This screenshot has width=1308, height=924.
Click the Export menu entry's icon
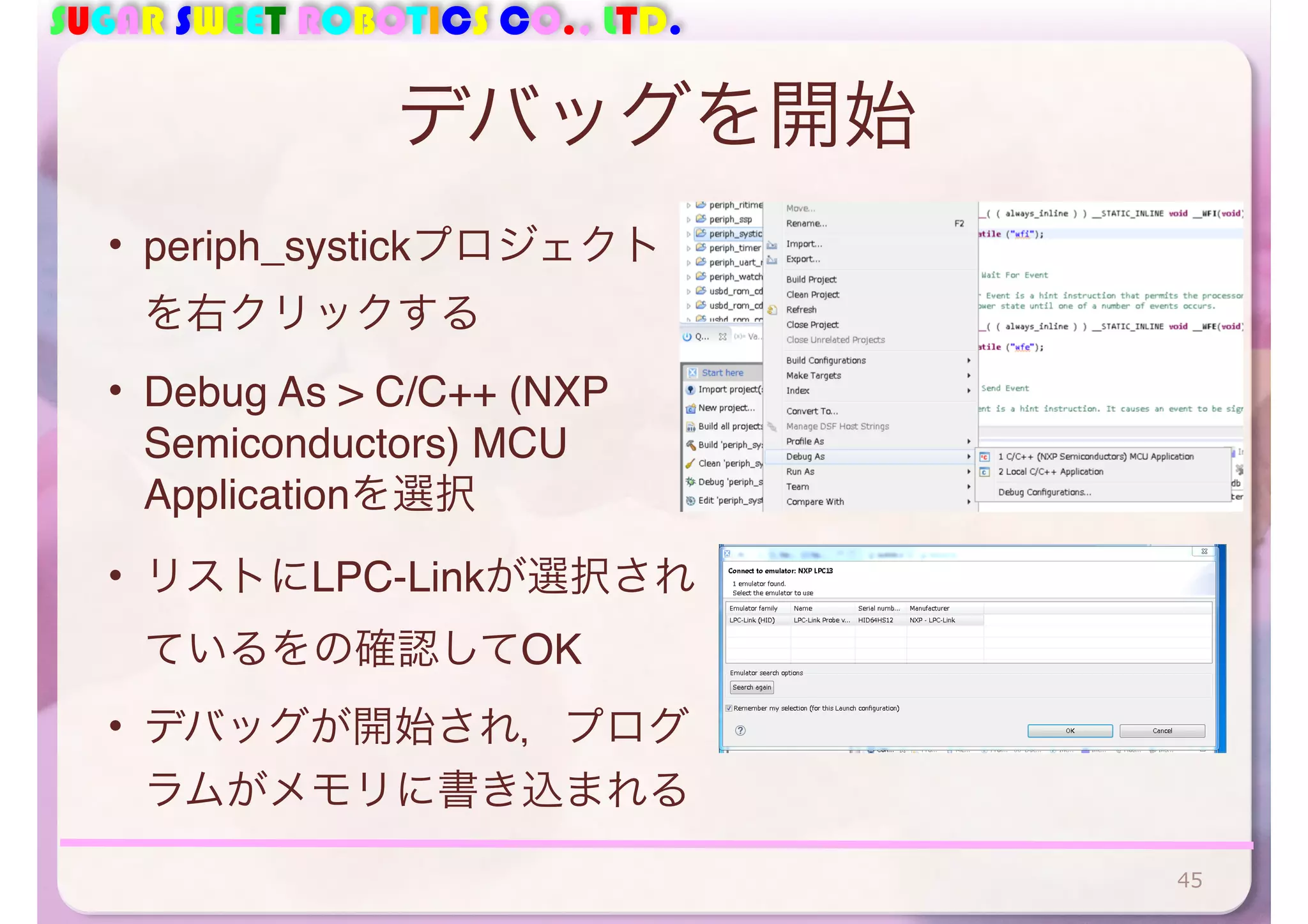(x=772, y=259)
